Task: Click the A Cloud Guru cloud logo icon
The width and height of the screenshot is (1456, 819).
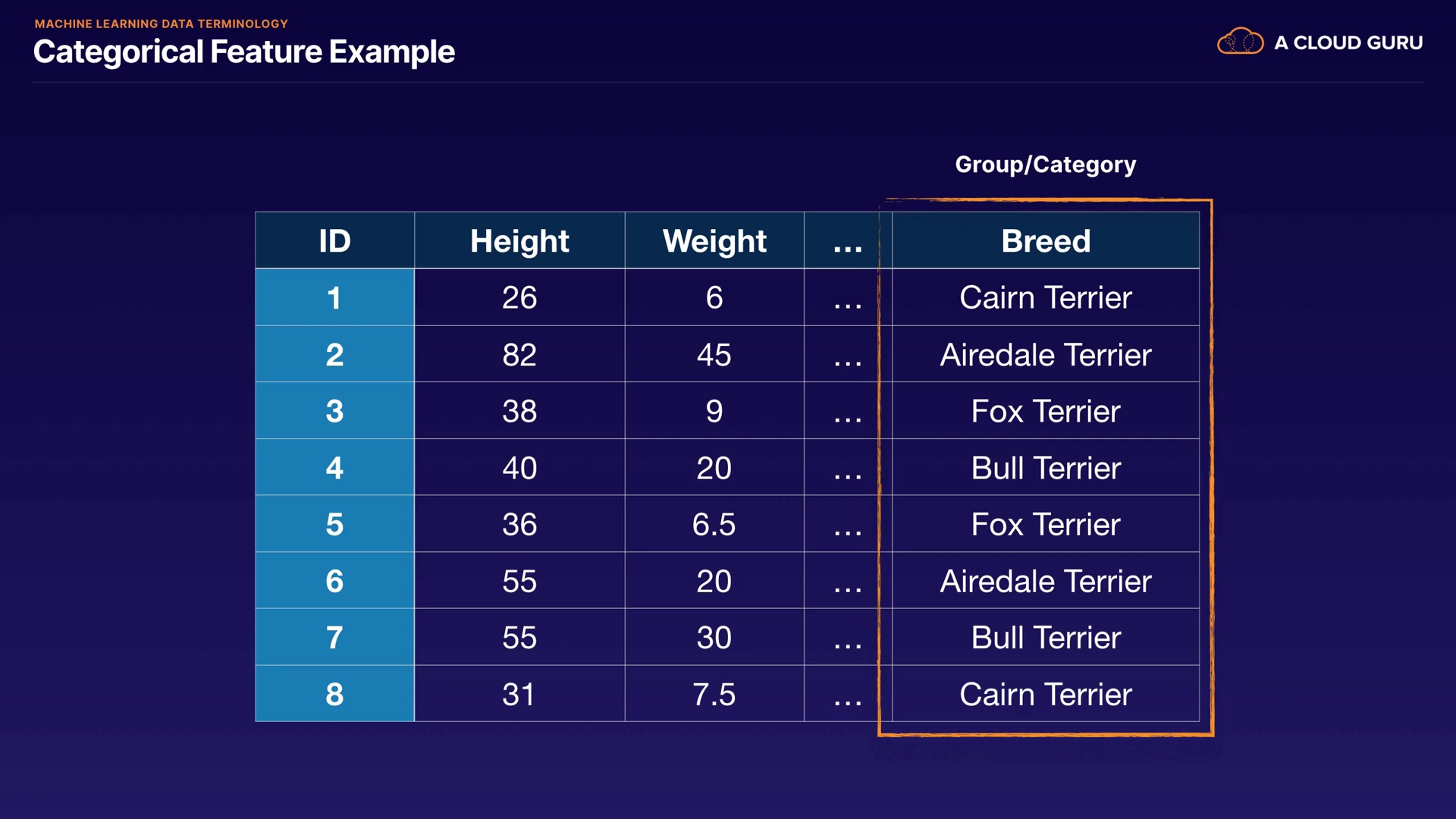Action: click(x=1240, y=42)
